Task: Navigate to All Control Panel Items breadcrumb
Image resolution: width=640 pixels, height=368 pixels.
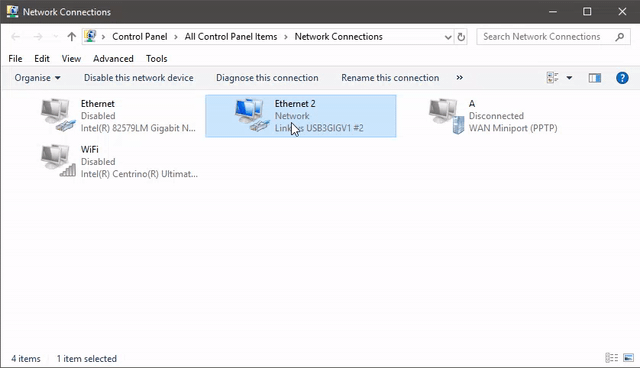Action: (x=231, y=37)
